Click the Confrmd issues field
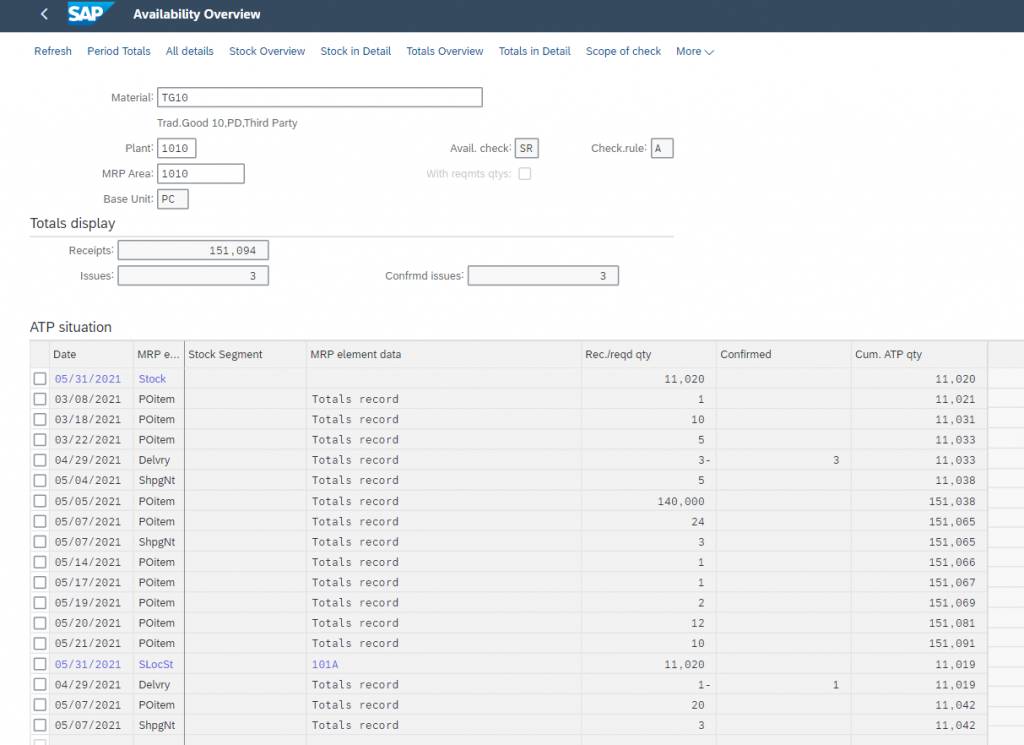Viewport: 1024px width, 745px height. point(543,276)
